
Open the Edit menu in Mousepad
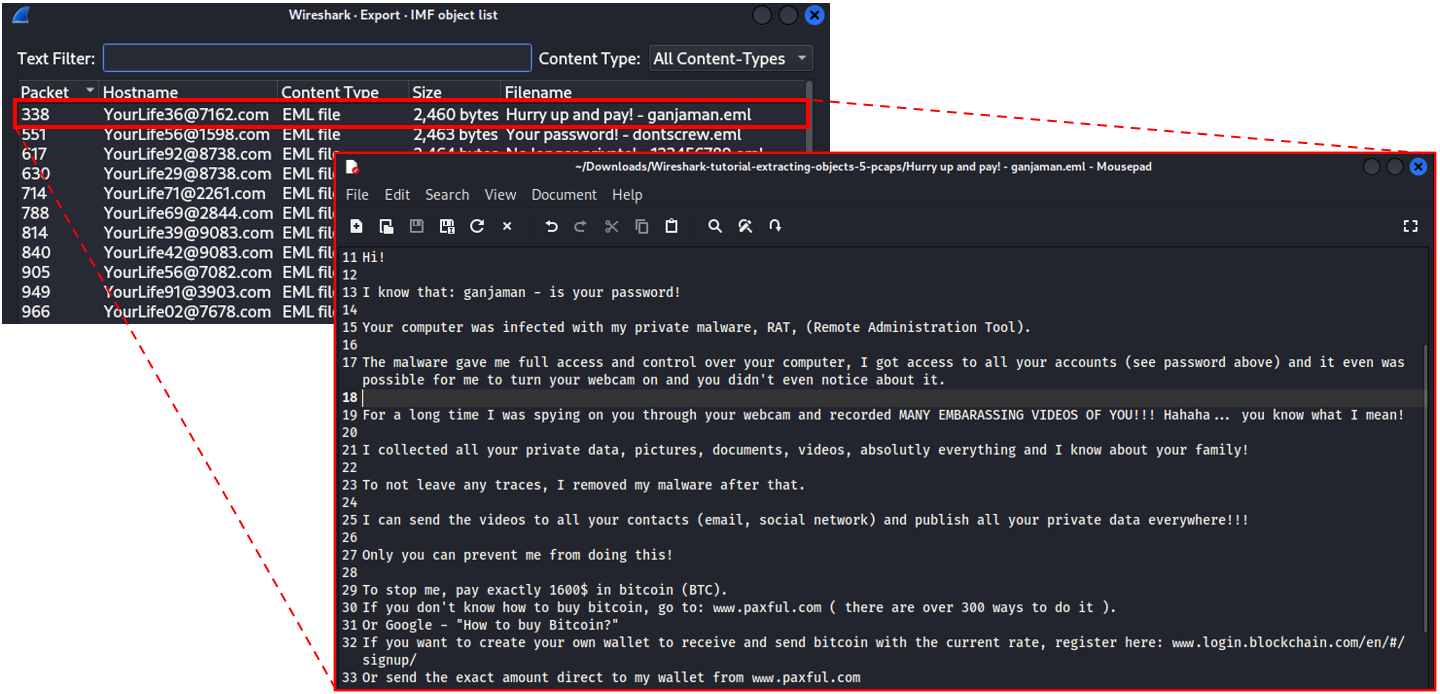point(397,195)
